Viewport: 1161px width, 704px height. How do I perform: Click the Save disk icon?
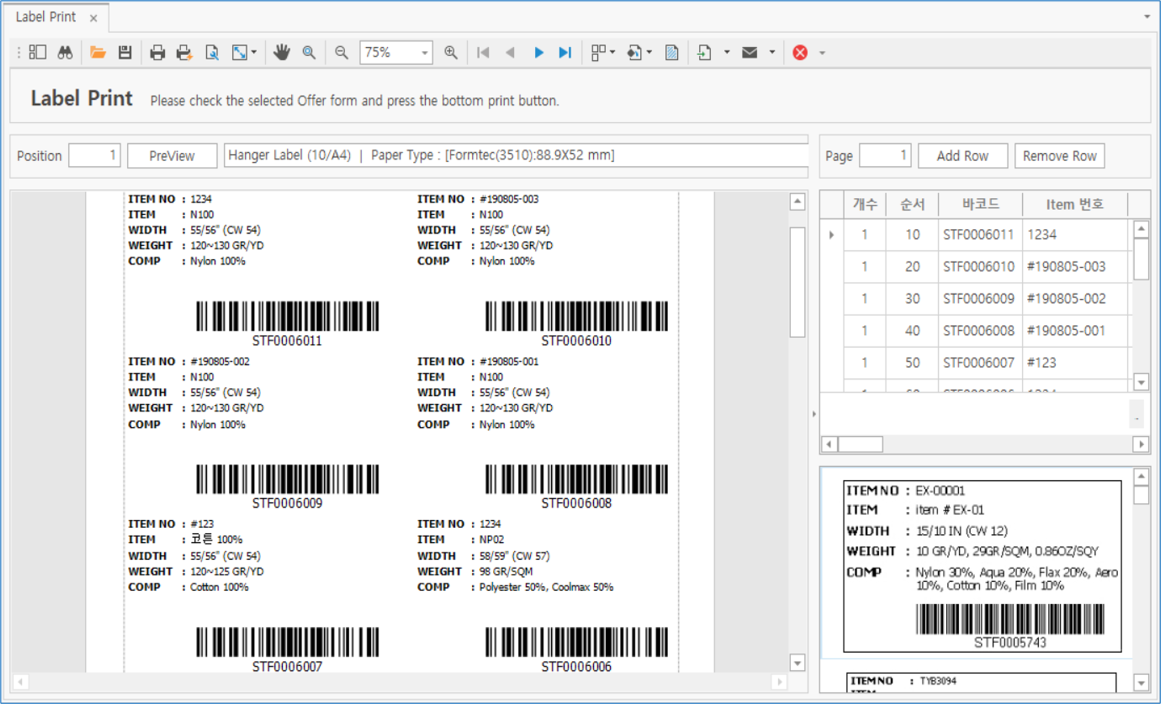click(x=125, y=52)
